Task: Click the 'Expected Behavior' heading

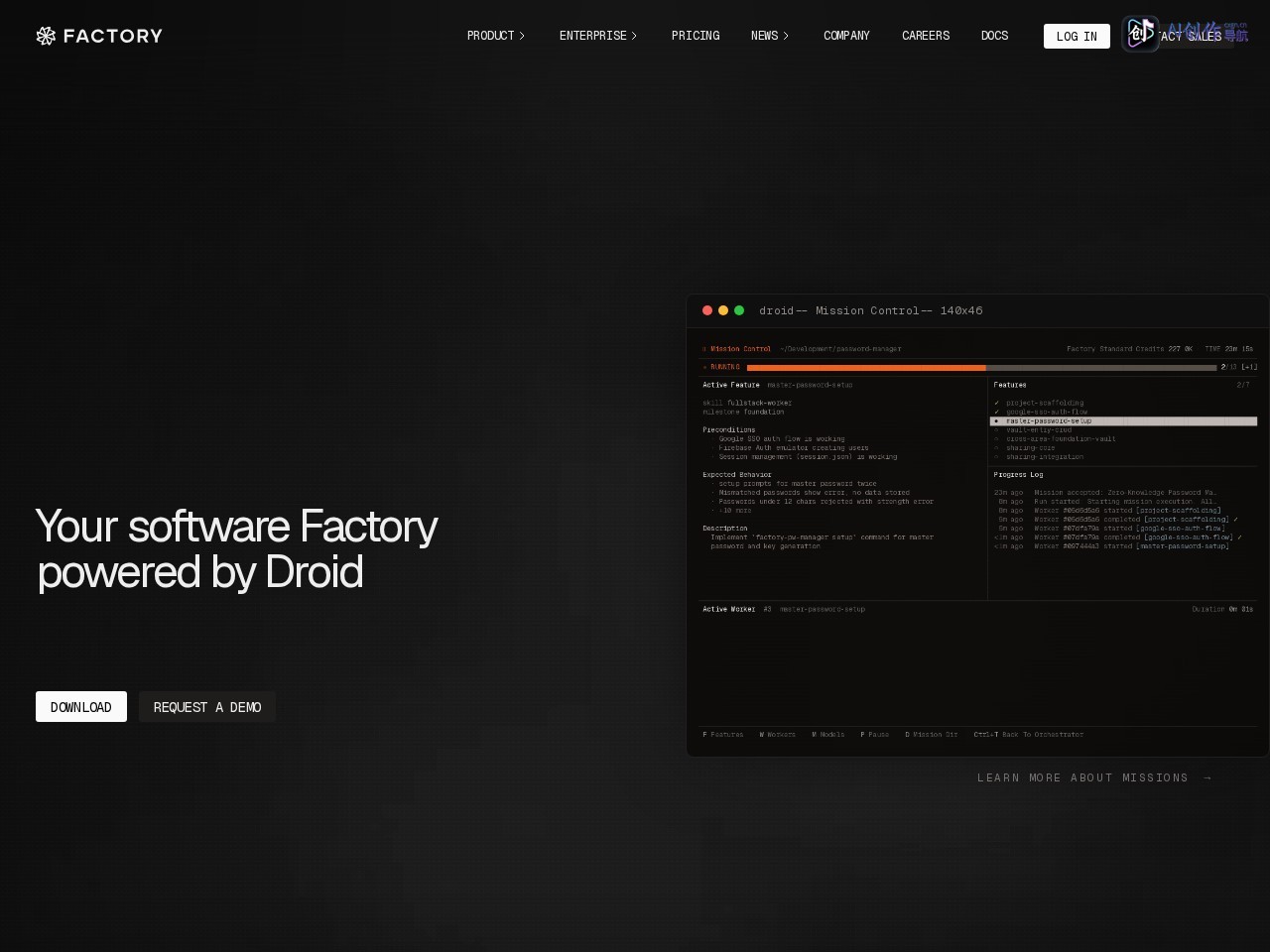Action: pyautogui.click(x=737, y=475)
